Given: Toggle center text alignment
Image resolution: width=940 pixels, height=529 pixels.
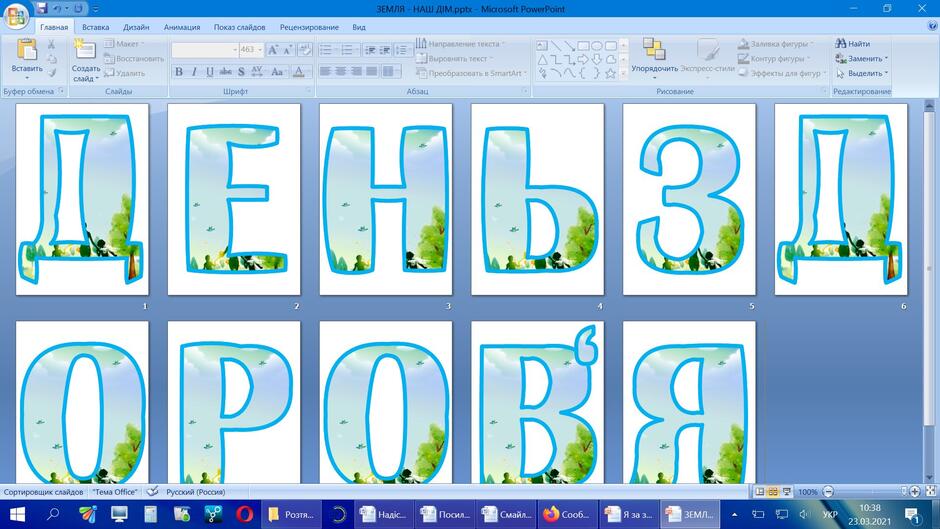Looking at the screenshot, I should click(341, 72).
